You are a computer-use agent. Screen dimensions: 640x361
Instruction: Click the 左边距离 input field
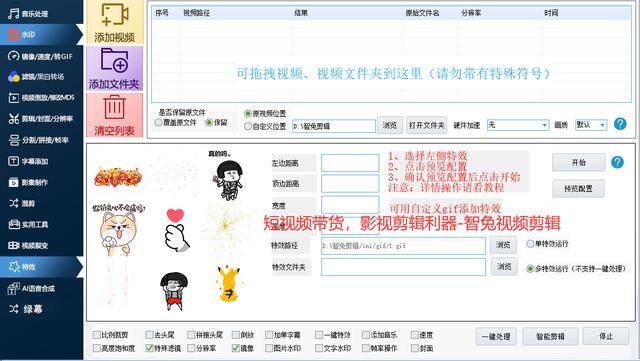350,163
